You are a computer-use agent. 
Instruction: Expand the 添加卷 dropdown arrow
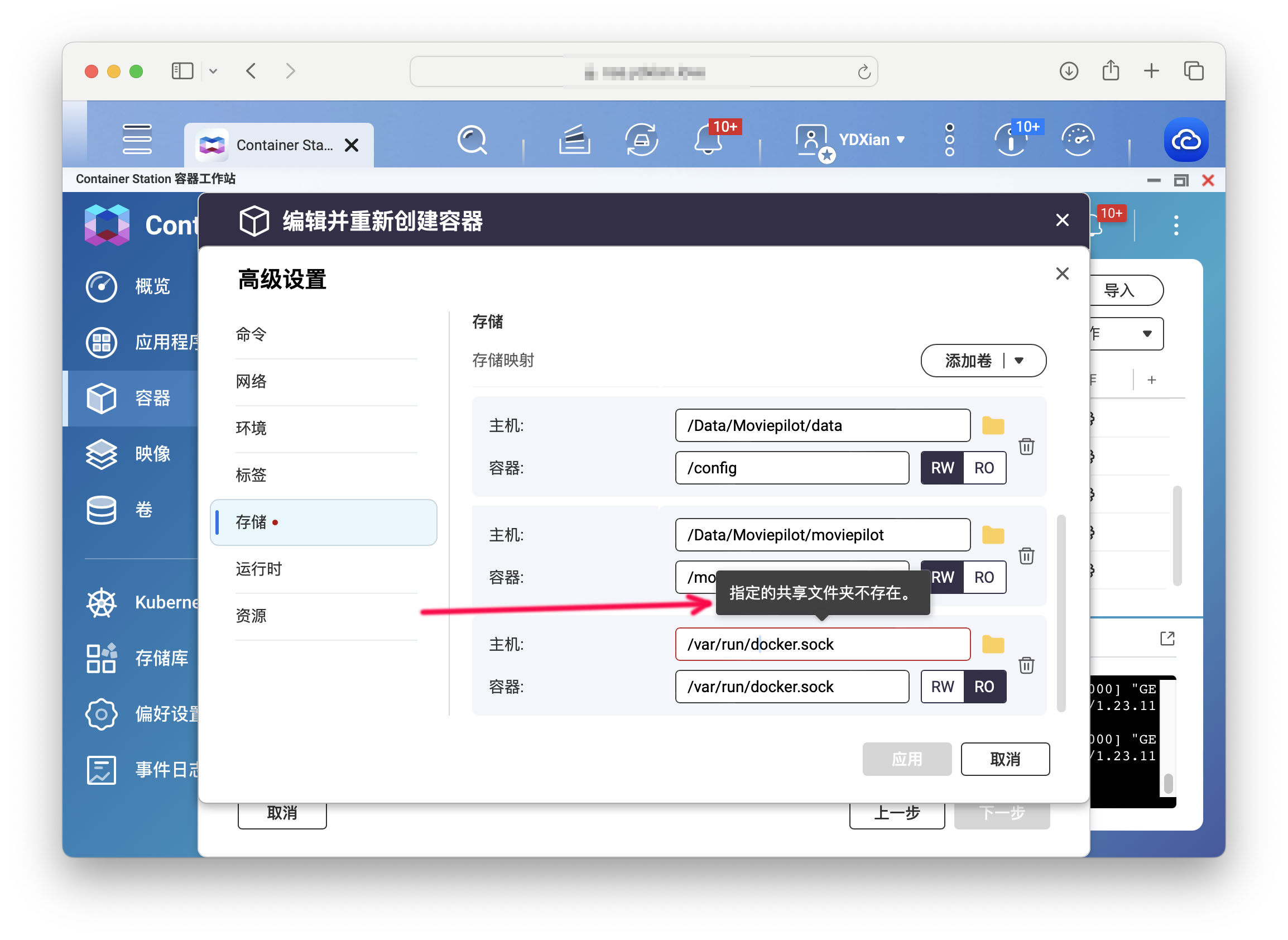[1020, 360]
